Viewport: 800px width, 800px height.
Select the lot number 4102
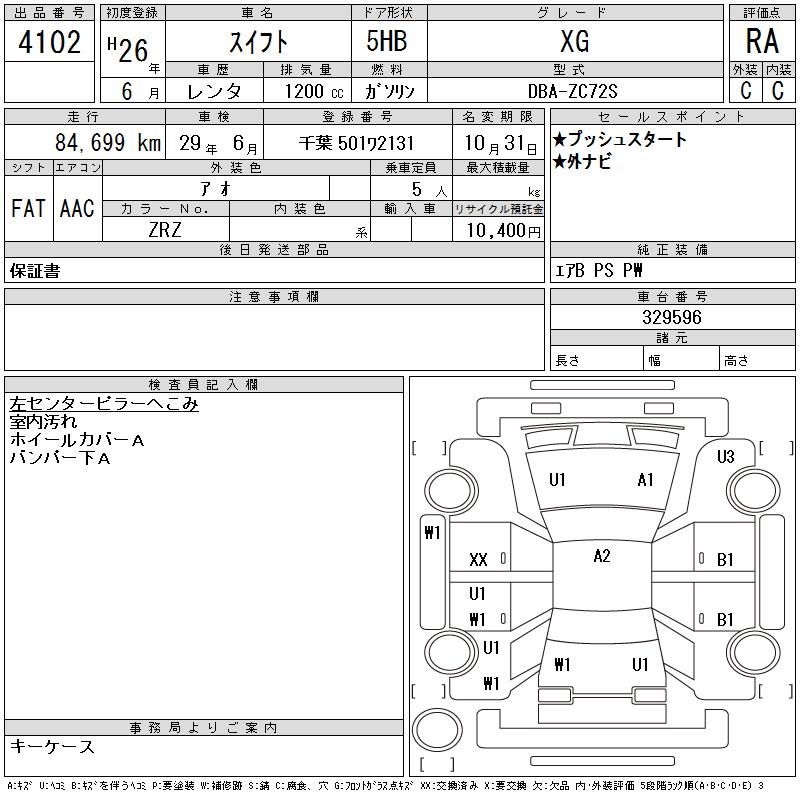(50, 43)
